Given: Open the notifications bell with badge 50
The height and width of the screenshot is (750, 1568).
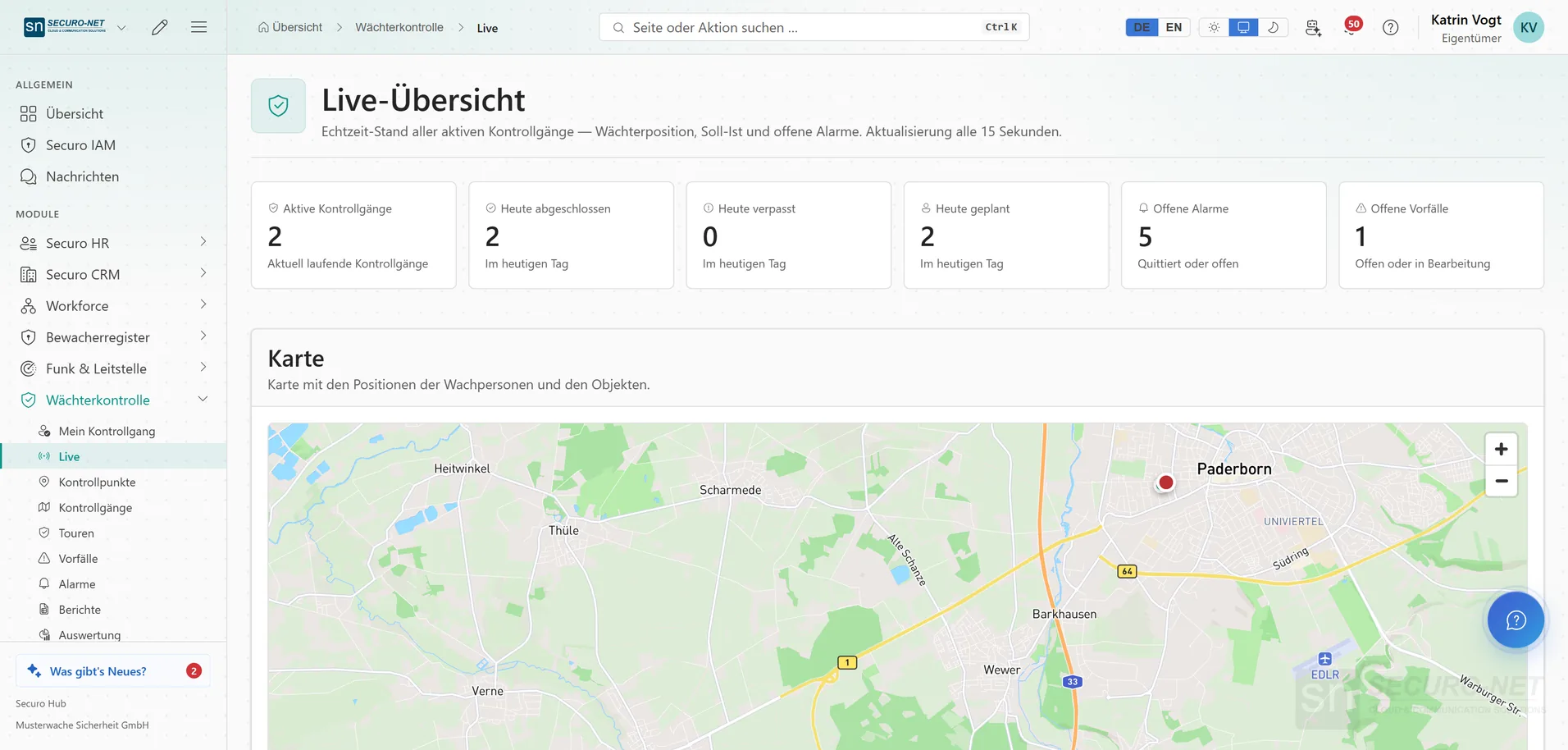Looking at the screenshot, I should coord(1351,27).
